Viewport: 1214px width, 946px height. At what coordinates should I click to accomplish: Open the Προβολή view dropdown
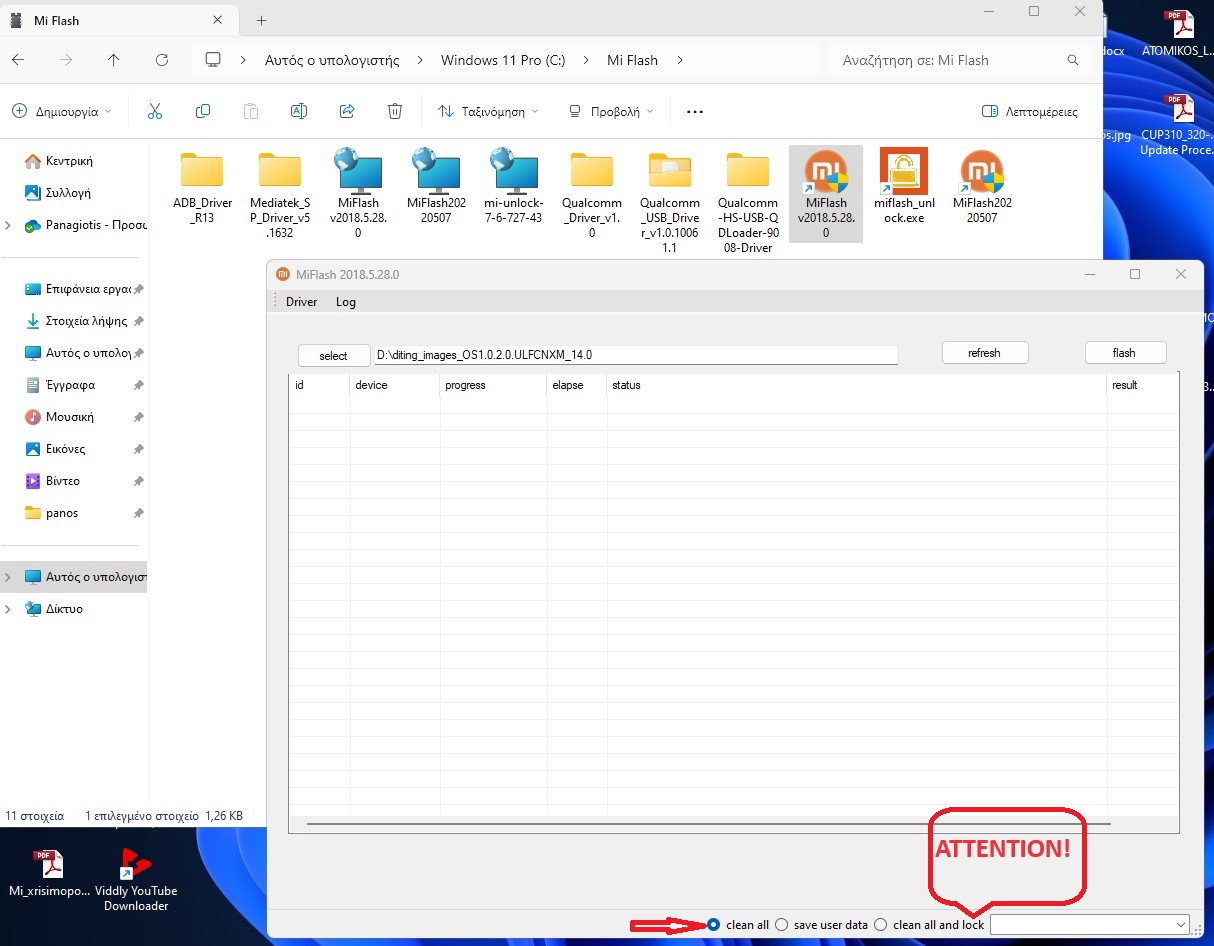coord(611,111)
